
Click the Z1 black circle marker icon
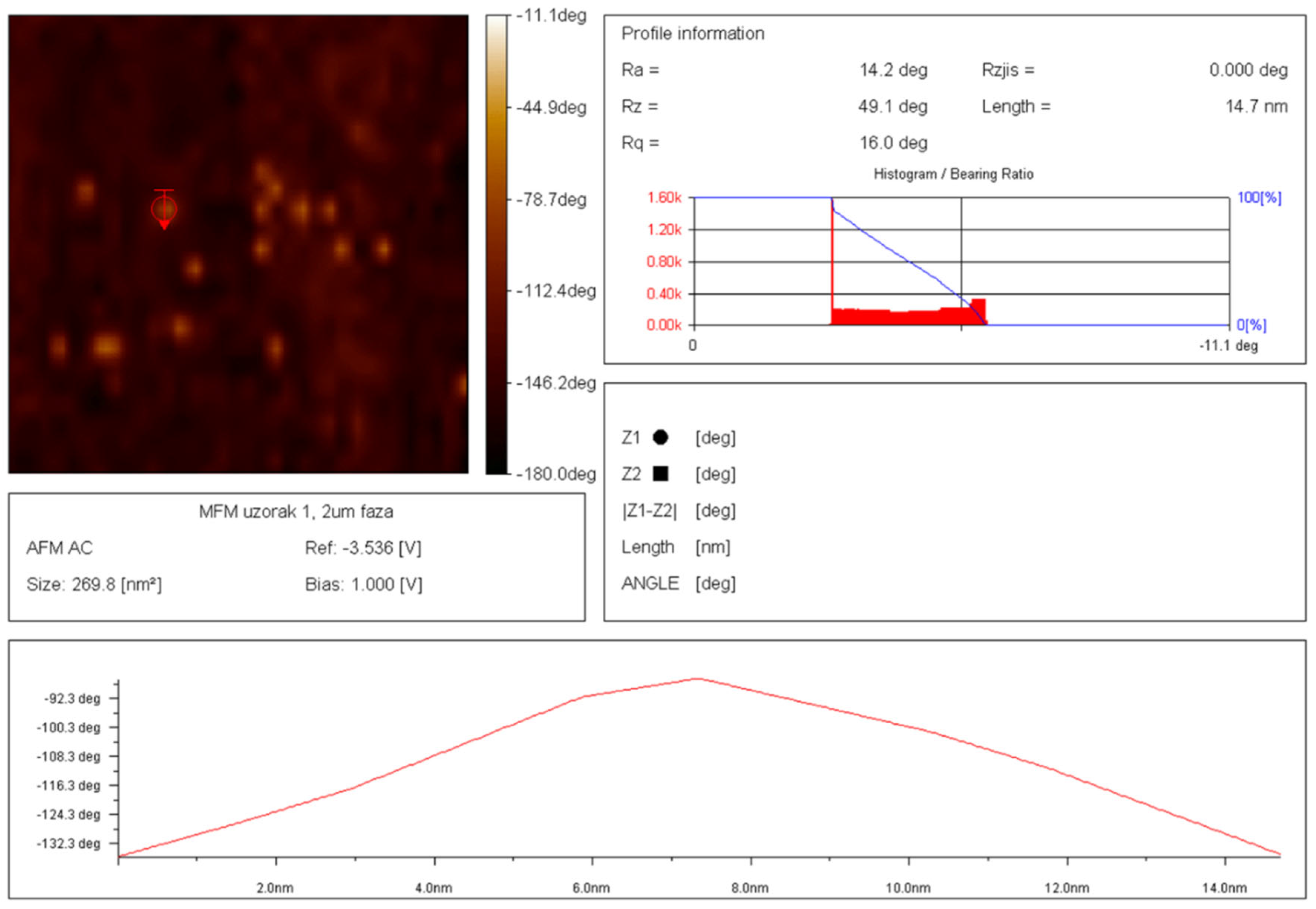(660, 437)
